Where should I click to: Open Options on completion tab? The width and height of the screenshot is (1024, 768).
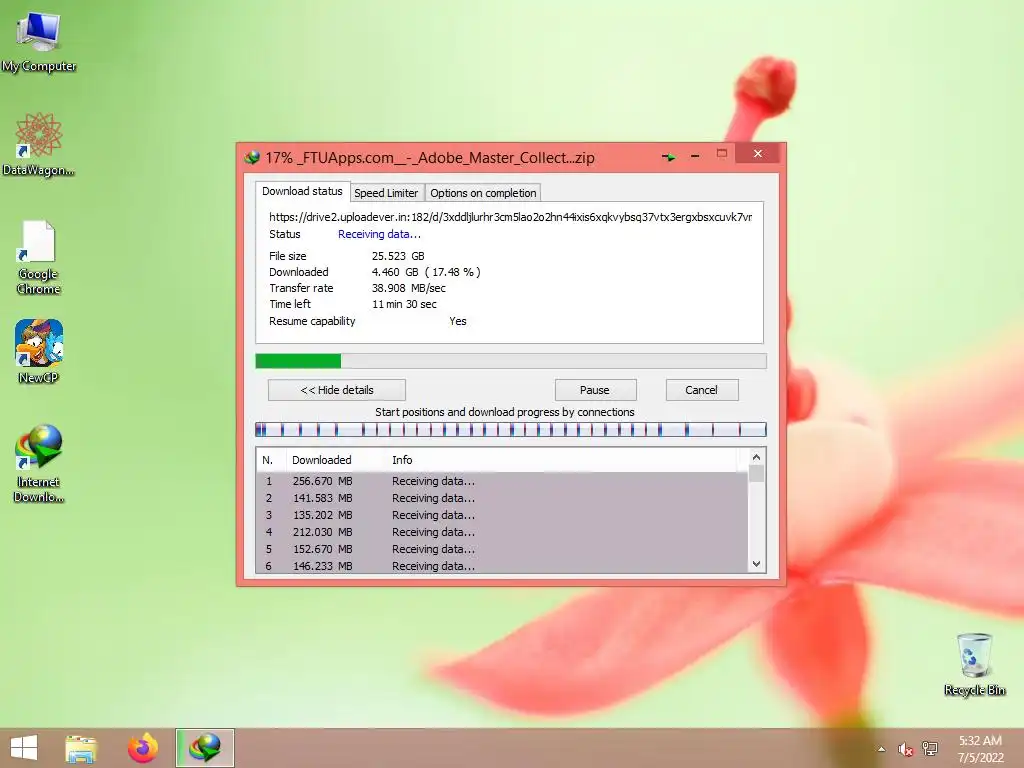click(x=483, y=193)
